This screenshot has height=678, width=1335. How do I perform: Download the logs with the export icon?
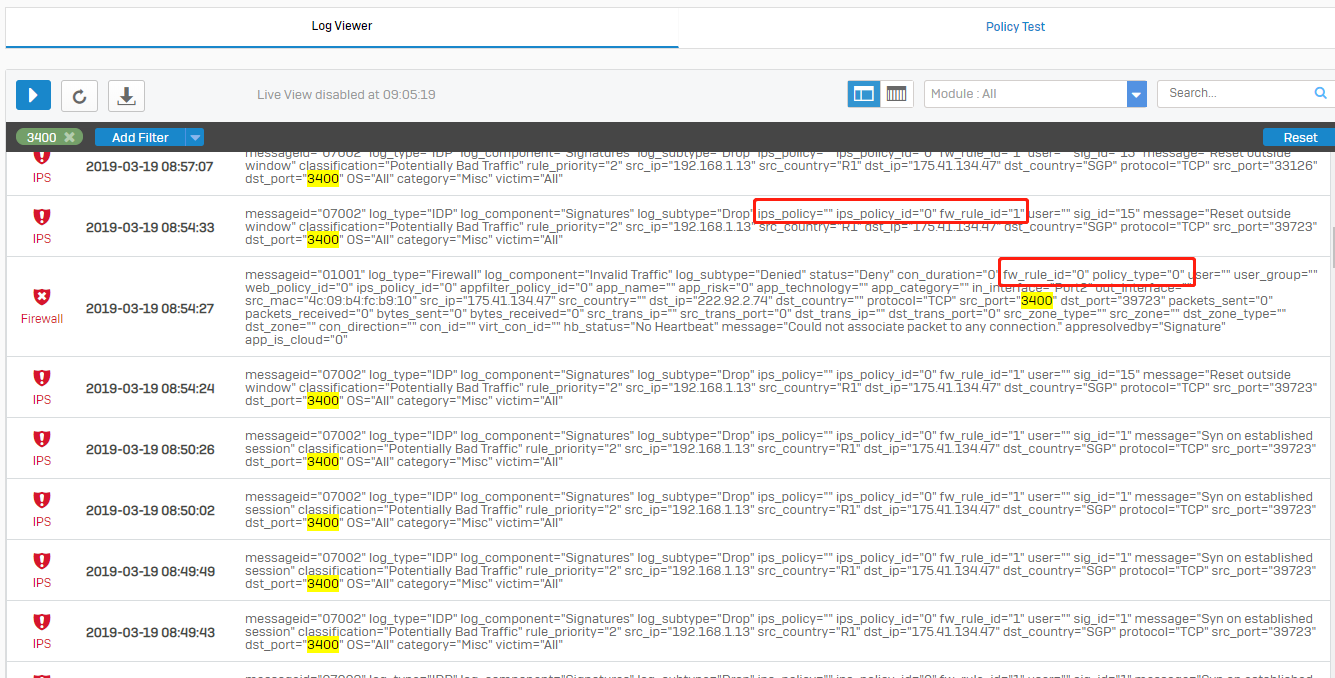[x=126, y=95]
